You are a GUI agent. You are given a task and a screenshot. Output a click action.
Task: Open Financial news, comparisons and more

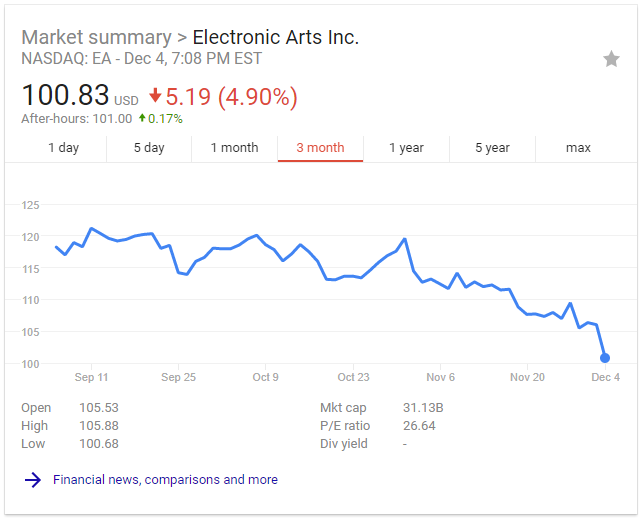click(165, 480)
